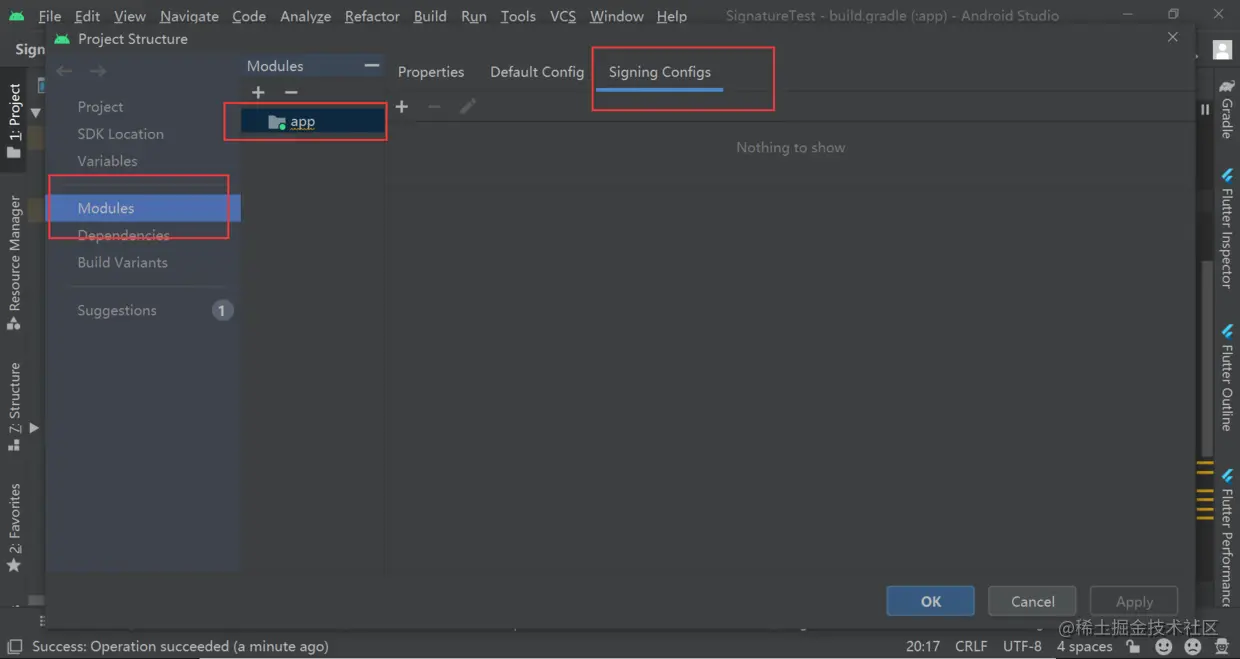This screenshot has width=1240, height=659.
Task: Select Modules in the sidebar
Action: click(x=144, y=208)
